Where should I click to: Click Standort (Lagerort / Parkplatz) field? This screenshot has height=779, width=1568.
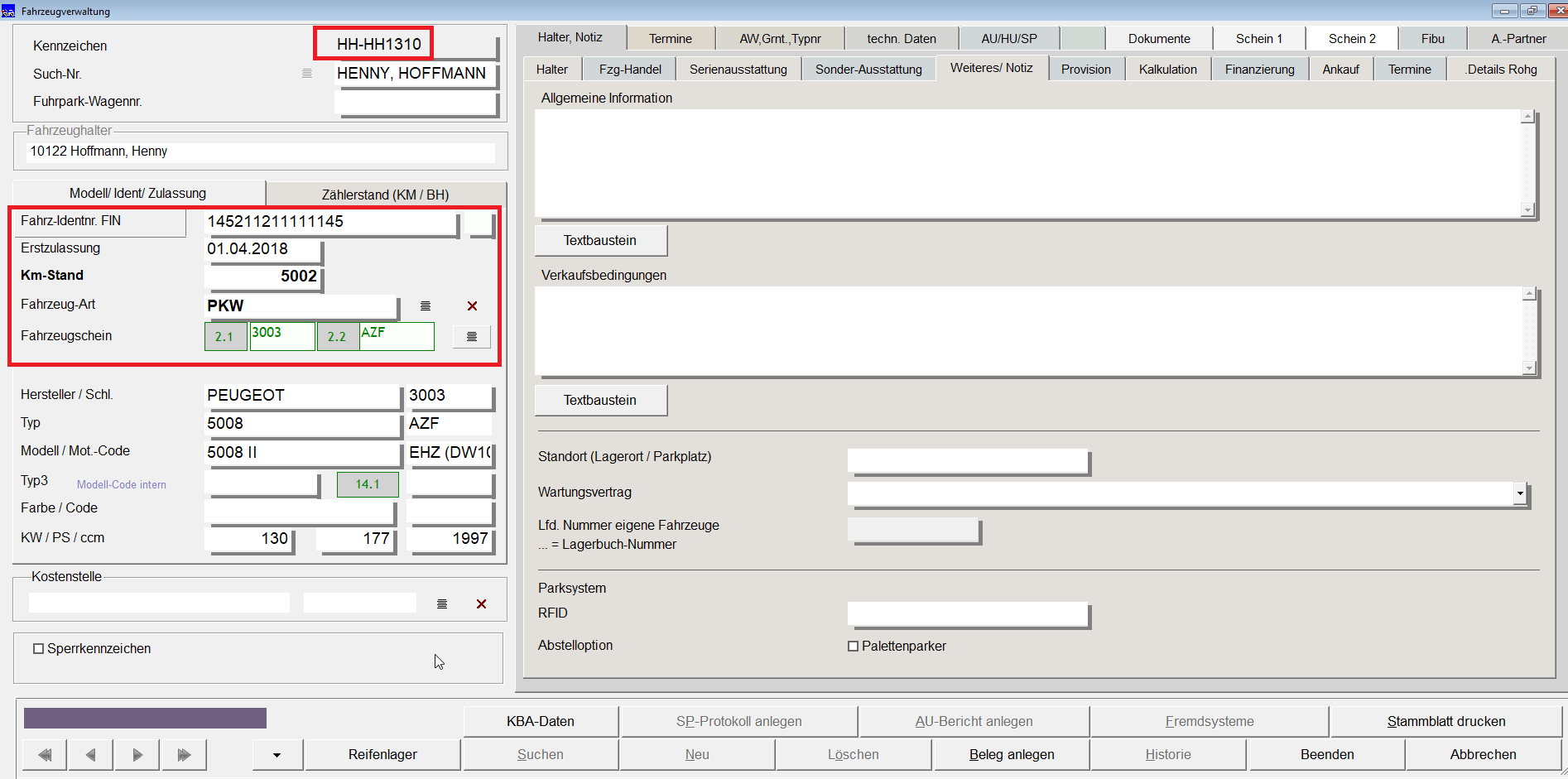968,461
